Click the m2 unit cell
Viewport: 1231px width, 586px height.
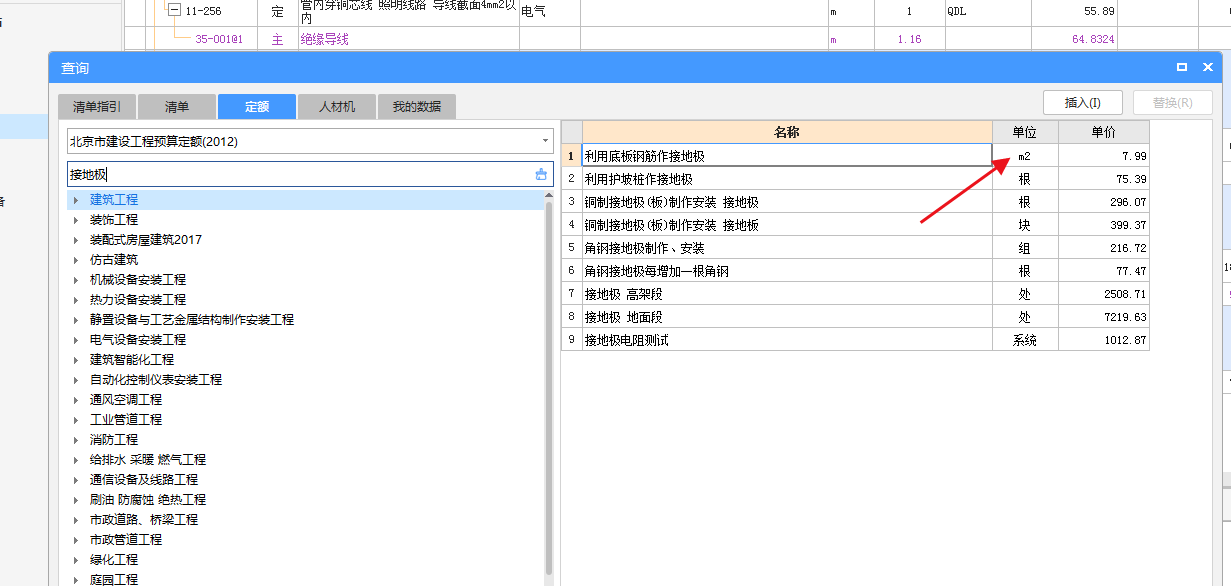pyautogui.click(x=1025, y=156)
